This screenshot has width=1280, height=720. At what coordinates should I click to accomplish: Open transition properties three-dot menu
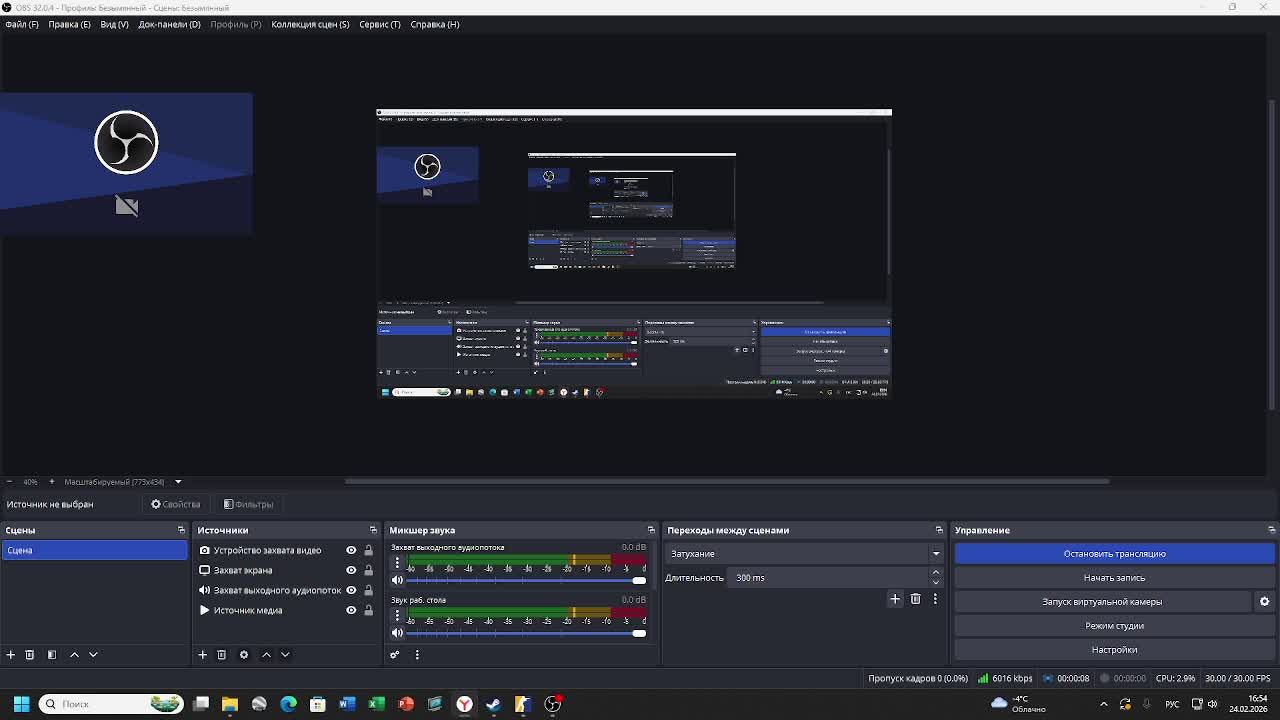[935, 599]
